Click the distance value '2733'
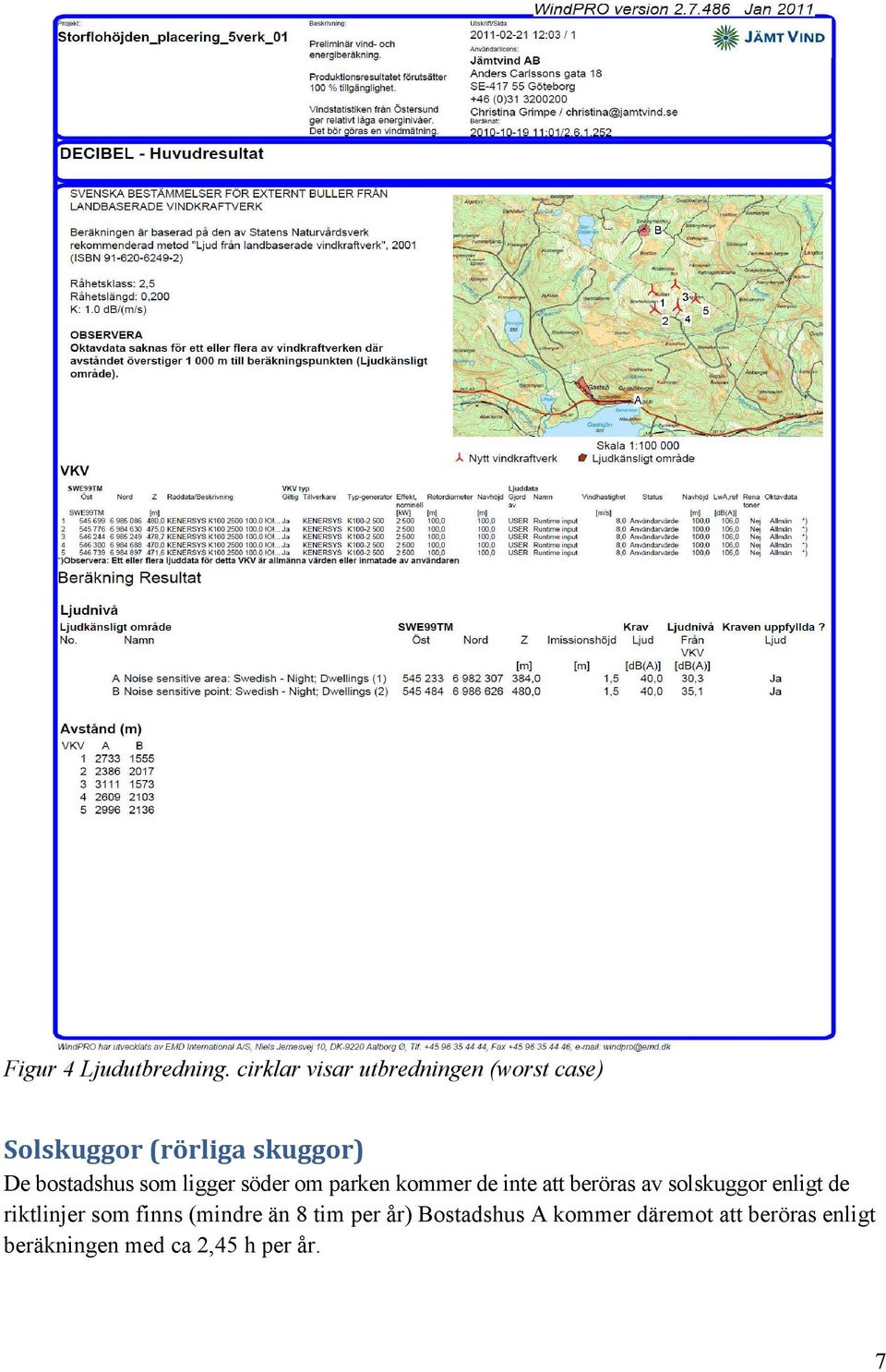The height and width of the screenshot is (1372, 886). pos(107,759)
